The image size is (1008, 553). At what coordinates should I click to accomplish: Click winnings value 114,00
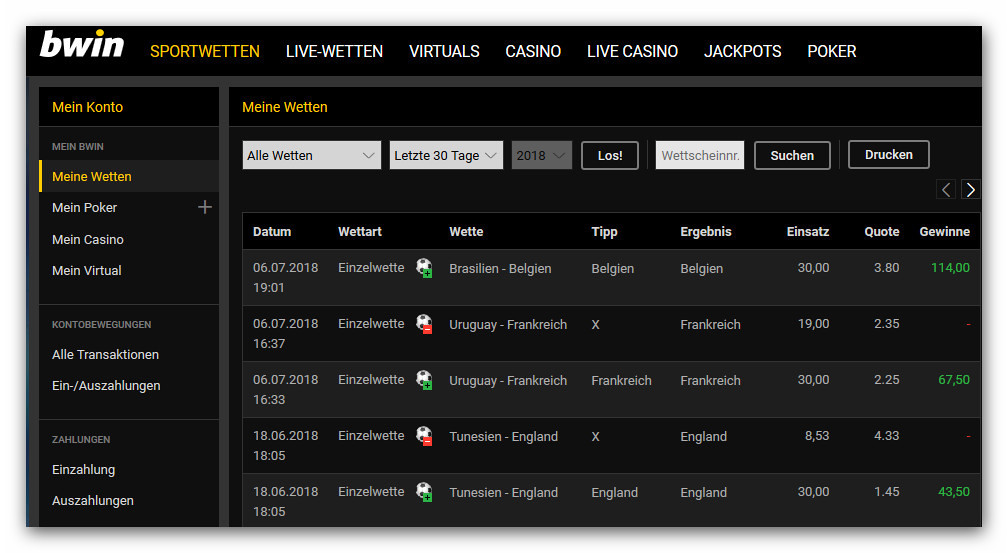tap(950, 267)
